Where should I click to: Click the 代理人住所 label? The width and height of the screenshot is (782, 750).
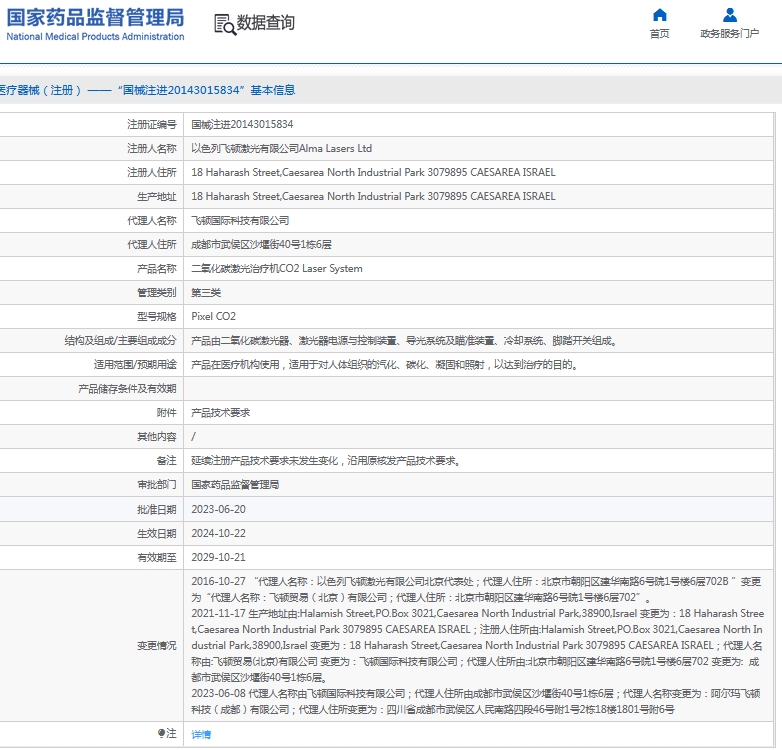point(152,244)
